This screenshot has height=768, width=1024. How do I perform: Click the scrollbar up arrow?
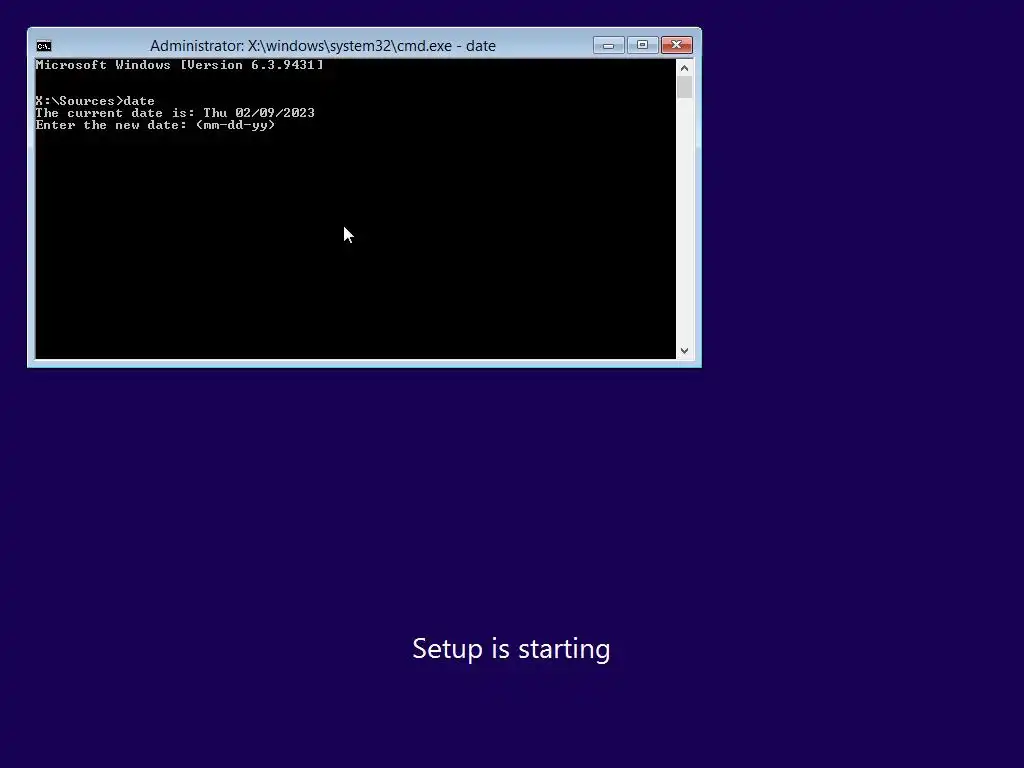tap(684, 68)
